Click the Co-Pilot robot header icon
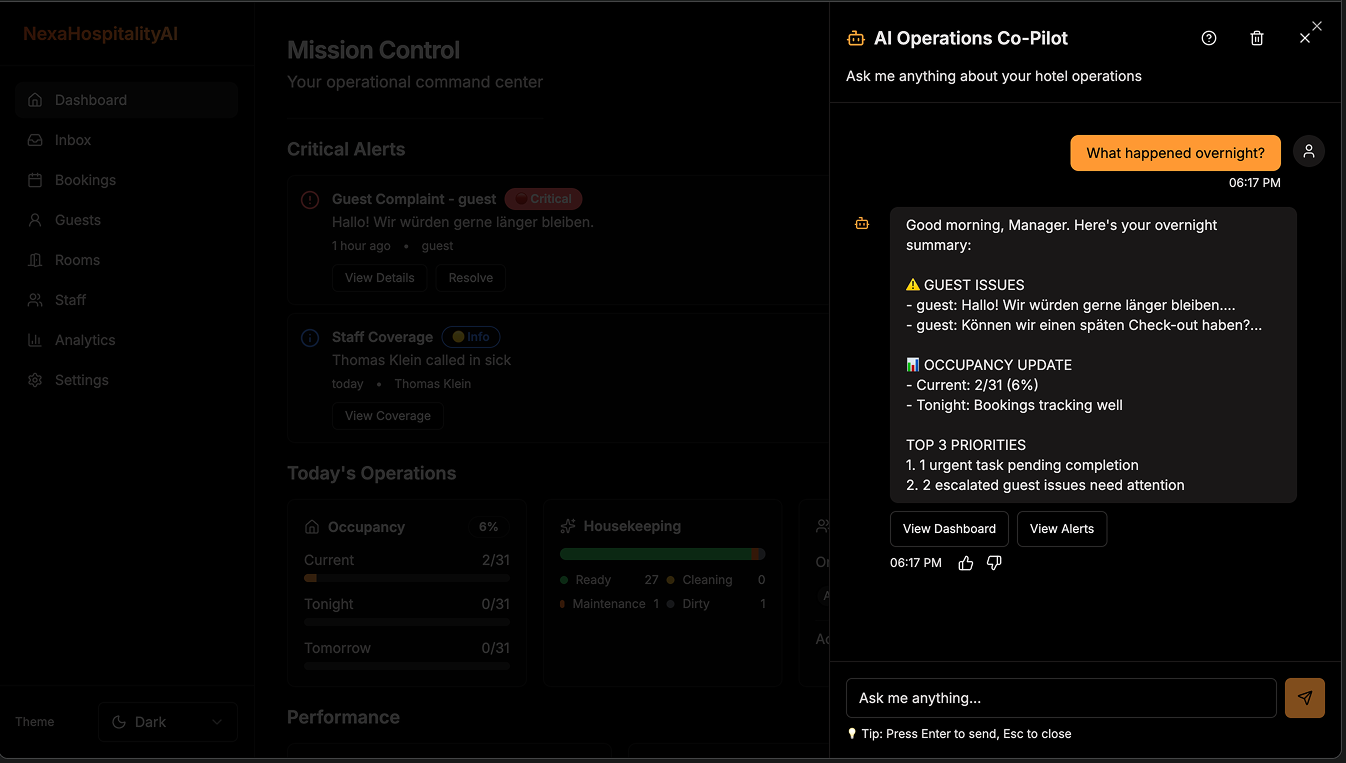Viewport: 1346px width, 763px height. click(855, 39)
